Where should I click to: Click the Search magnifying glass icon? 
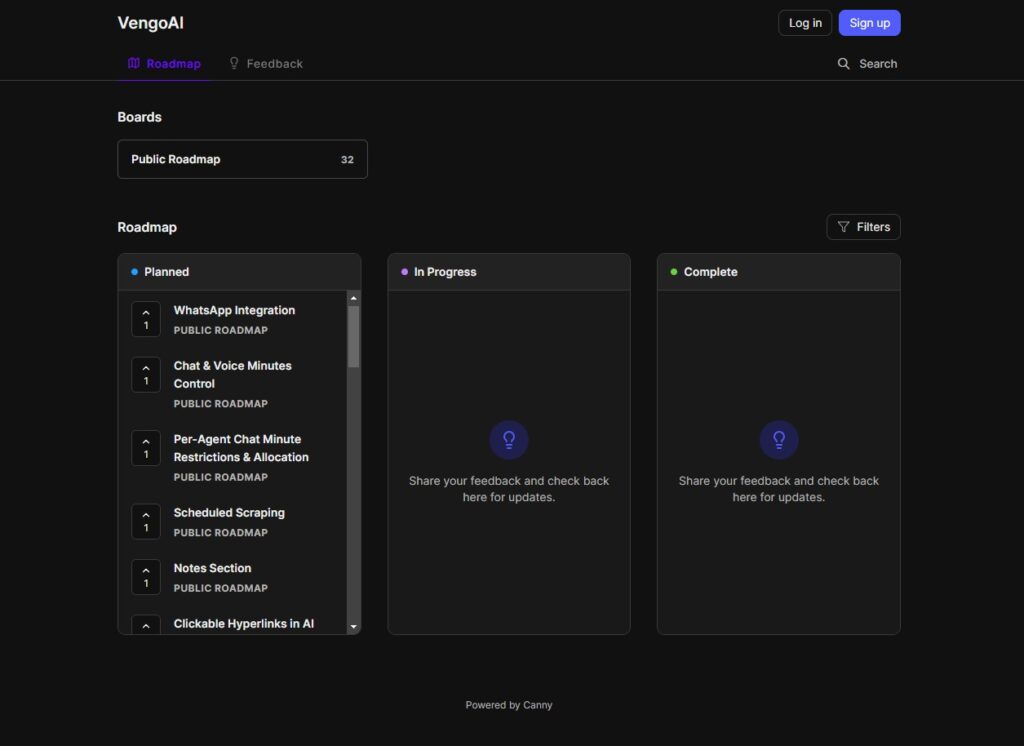tap(845, 63)
